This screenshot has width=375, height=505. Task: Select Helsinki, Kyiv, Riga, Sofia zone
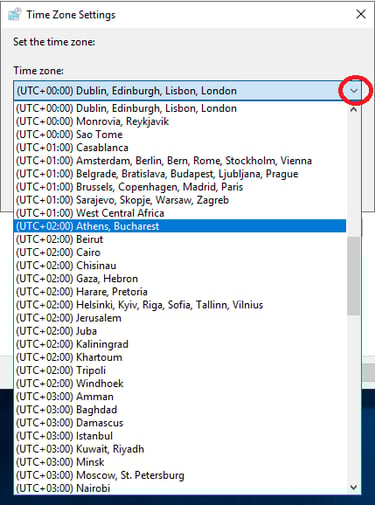[x=180, y=305]
